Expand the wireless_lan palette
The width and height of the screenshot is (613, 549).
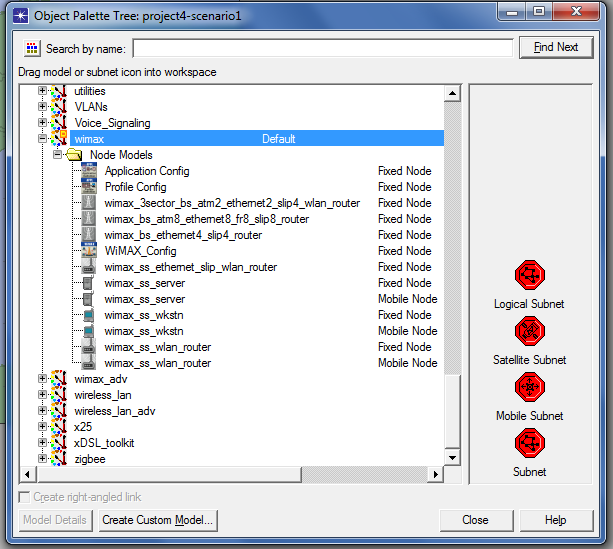click(42, 395)
